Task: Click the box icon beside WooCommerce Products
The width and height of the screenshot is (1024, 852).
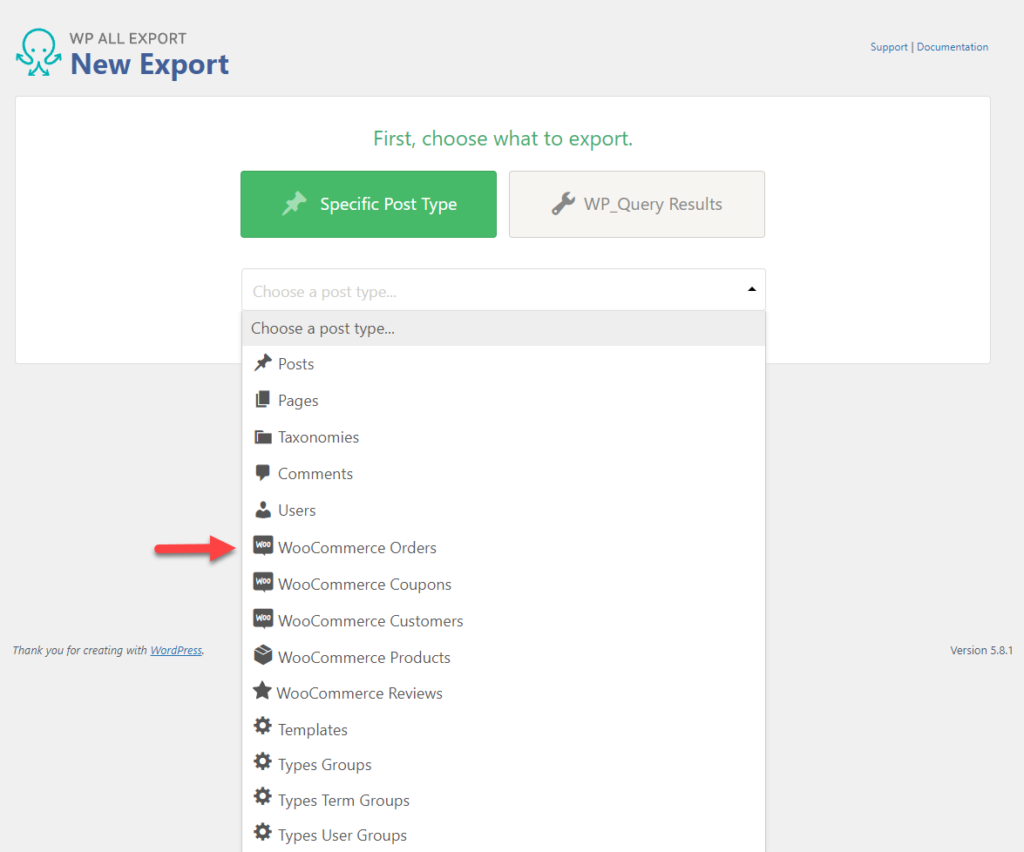Action: (x=263, y=655)
